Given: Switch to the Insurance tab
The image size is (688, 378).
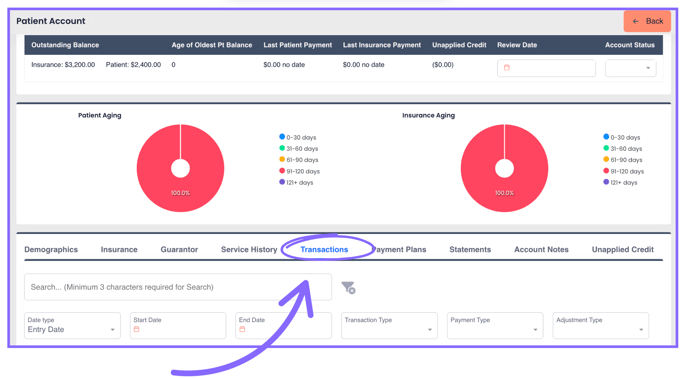Looking at the screenshot, I should pos(119,249).
